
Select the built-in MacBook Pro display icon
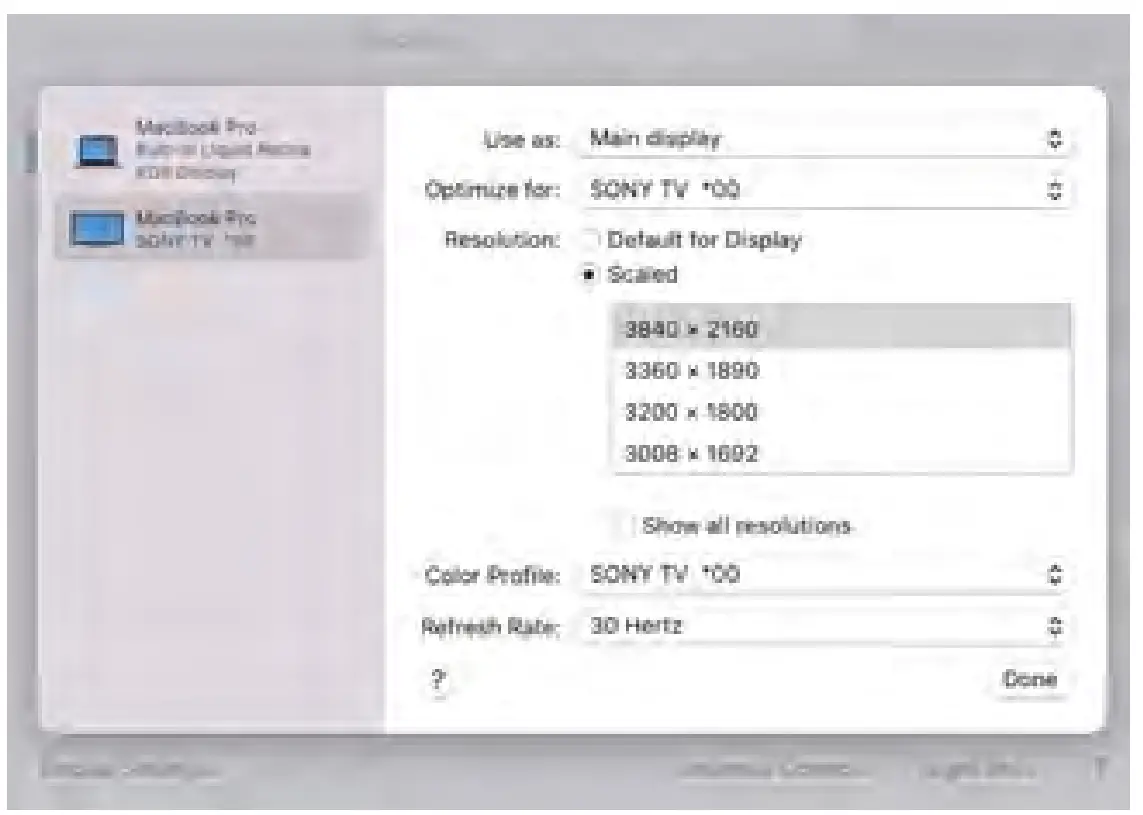[97, 151]
